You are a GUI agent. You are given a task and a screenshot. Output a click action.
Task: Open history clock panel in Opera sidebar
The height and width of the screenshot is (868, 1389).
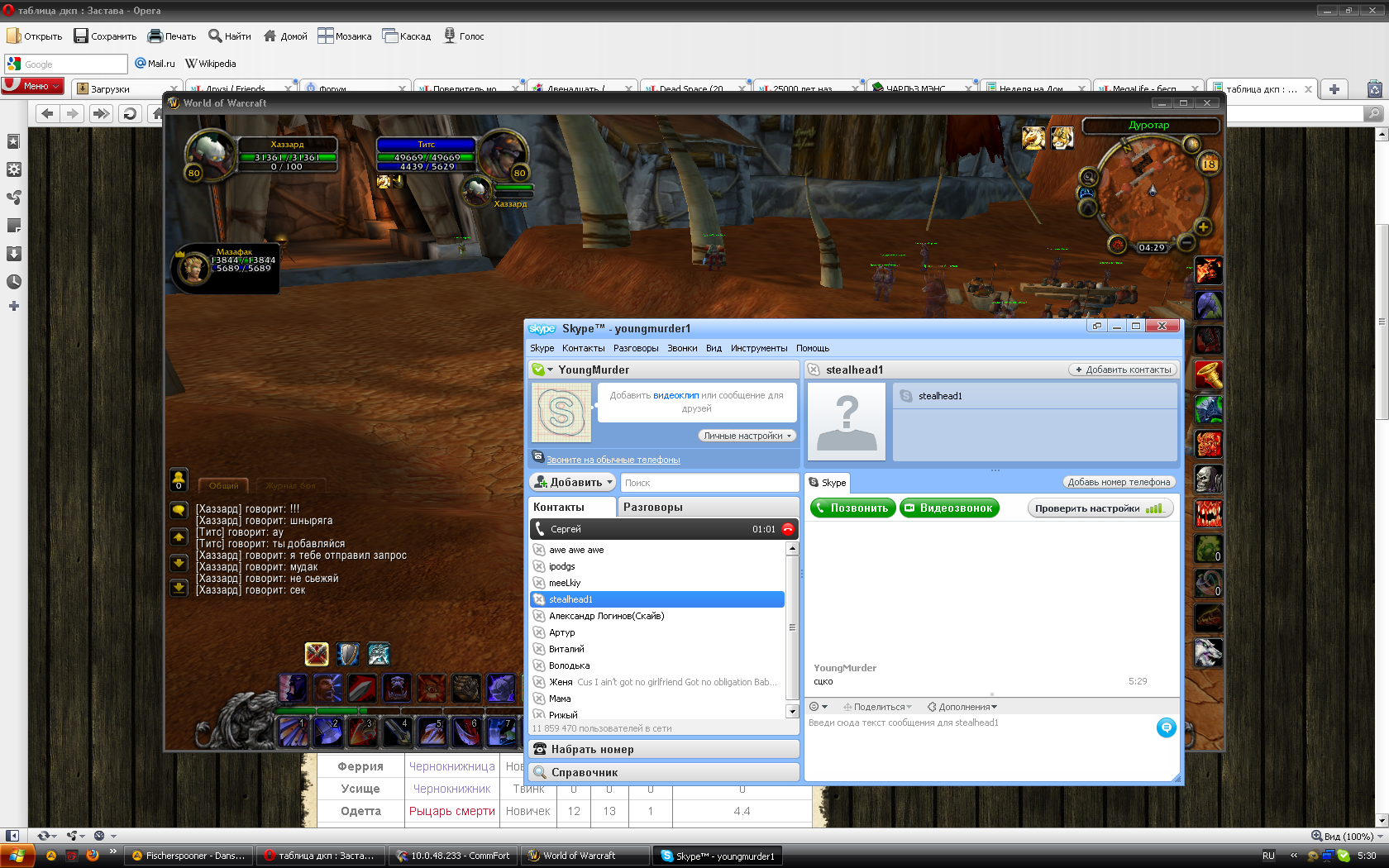click(x=13, y=282)
